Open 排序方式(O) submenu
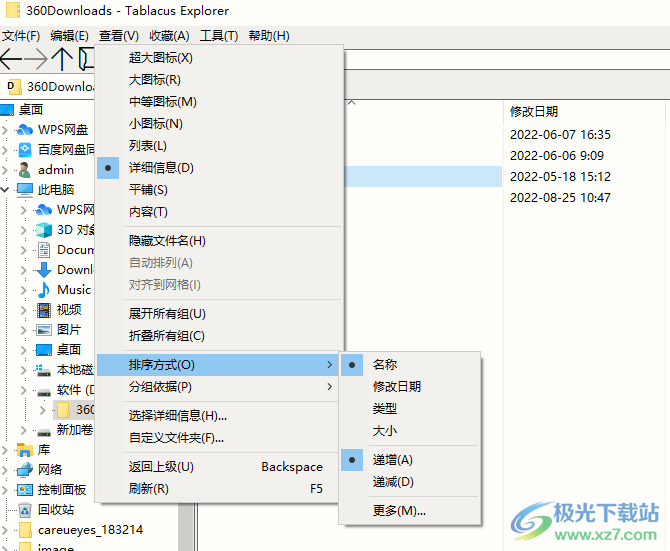 coord(218,365)
